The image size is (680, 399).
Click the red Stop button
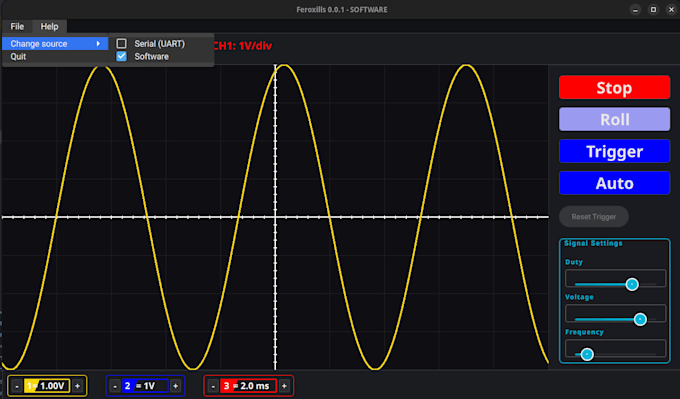pos(615,88)
